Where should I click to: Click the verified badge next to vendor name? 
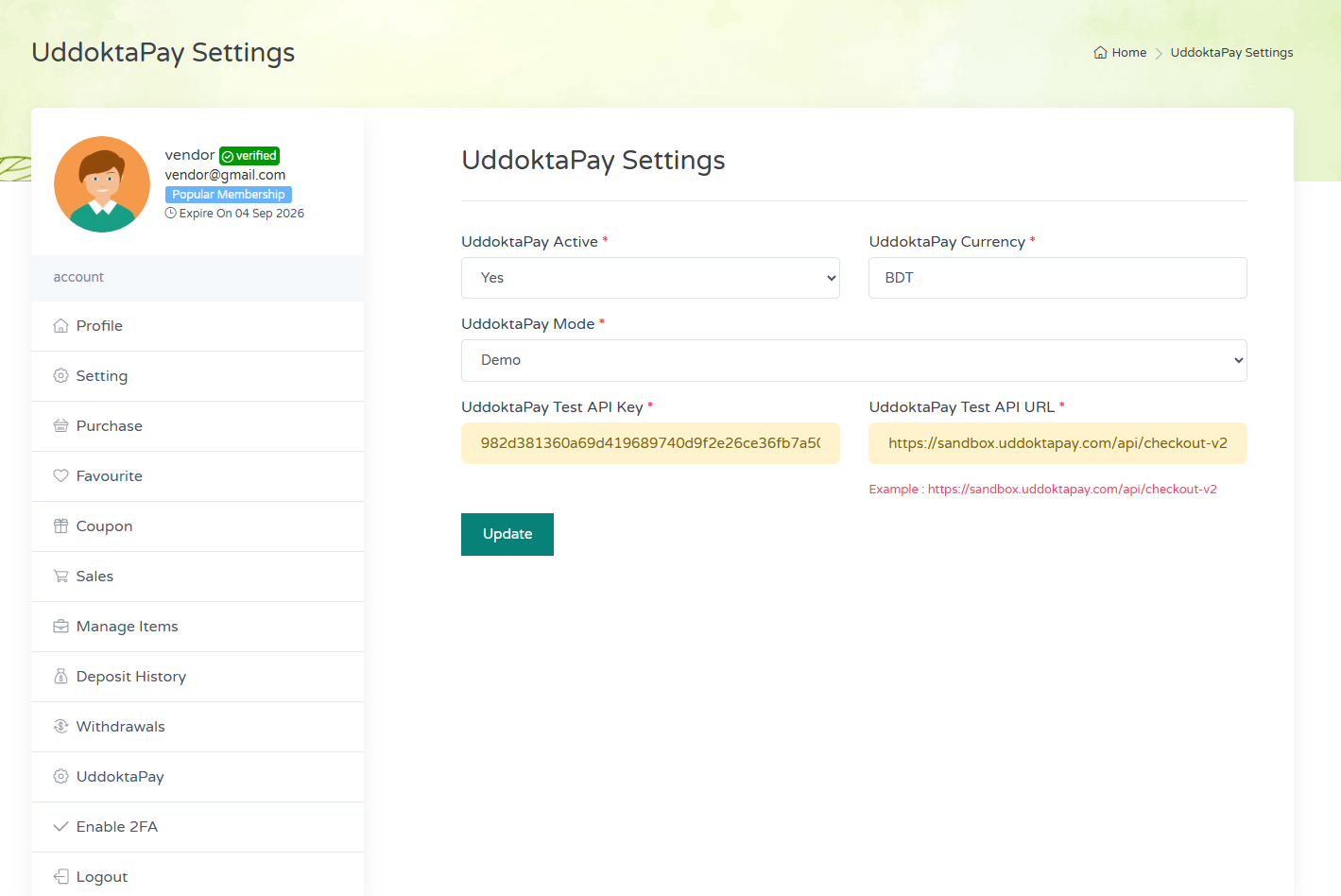[x=249, y=155]
